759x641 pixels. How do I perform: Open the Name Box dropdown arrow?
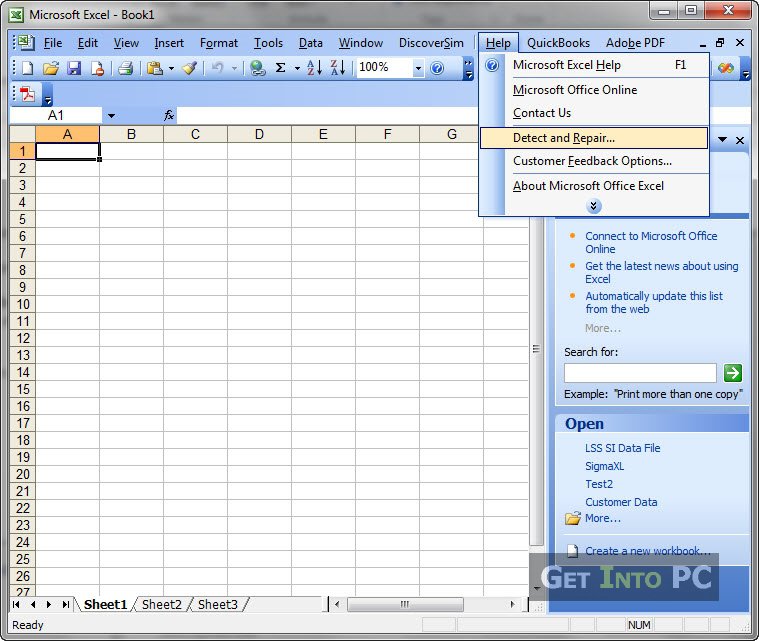pyautogui.click(x=111, y=116)
